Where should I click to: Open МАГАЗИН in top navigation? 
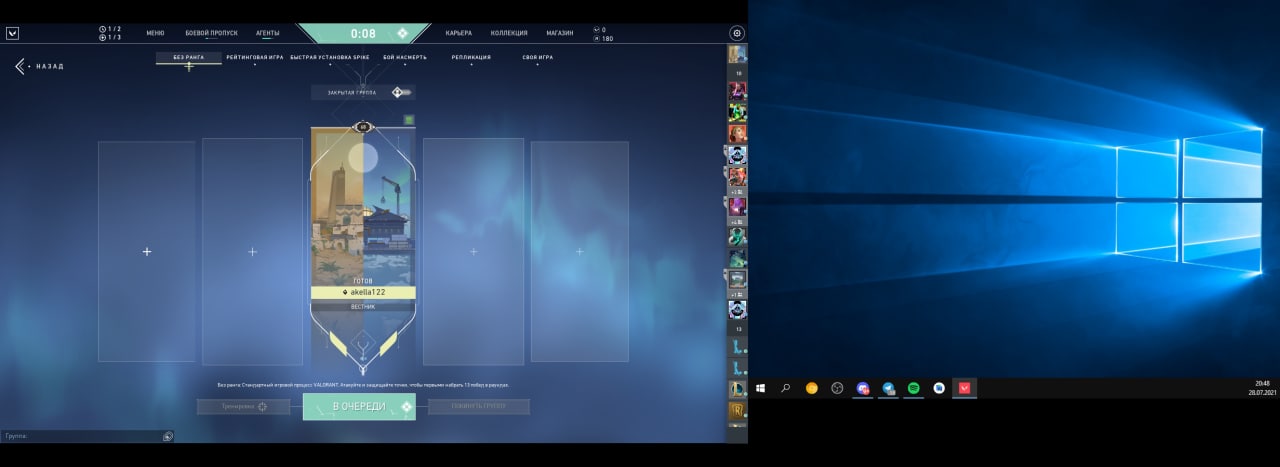[560, 33]
